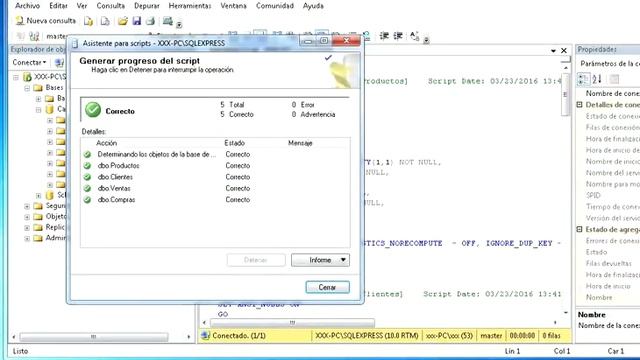Collapse the Detalles de conexión properties section

coord(580,104)
